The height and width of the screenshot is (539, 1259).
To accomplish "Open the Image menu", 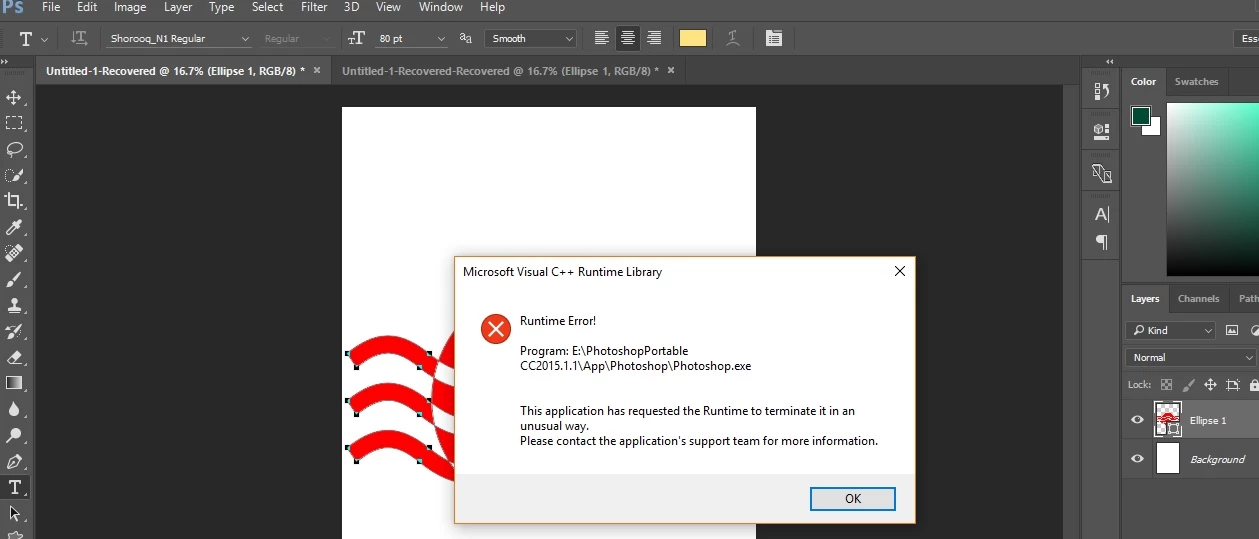I will 130,7.
